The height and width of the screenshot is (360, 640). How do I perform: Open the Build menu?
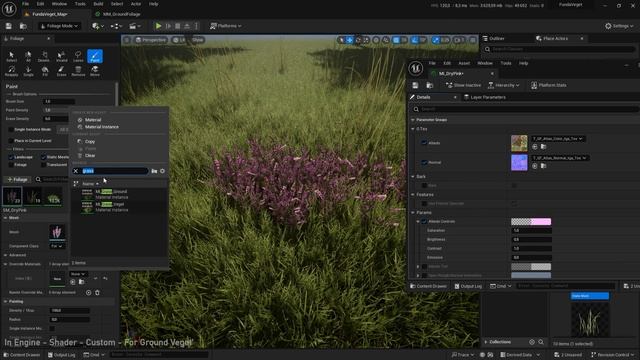point(98,4)
